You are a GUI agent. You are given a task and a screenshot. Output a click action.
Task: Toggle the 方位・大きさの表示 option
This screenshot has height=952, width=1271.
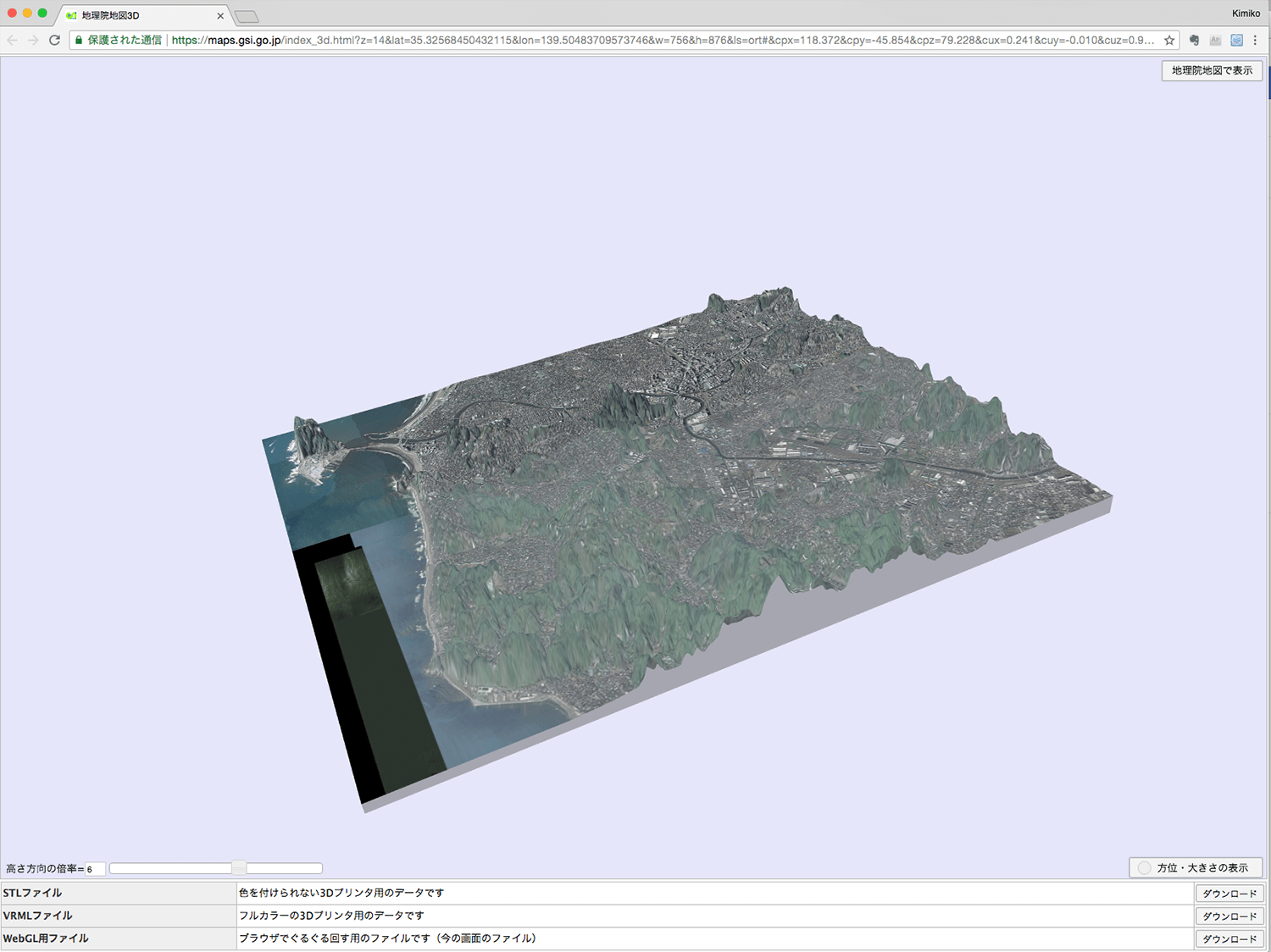pyautogui.click(x=1196, y=867)
